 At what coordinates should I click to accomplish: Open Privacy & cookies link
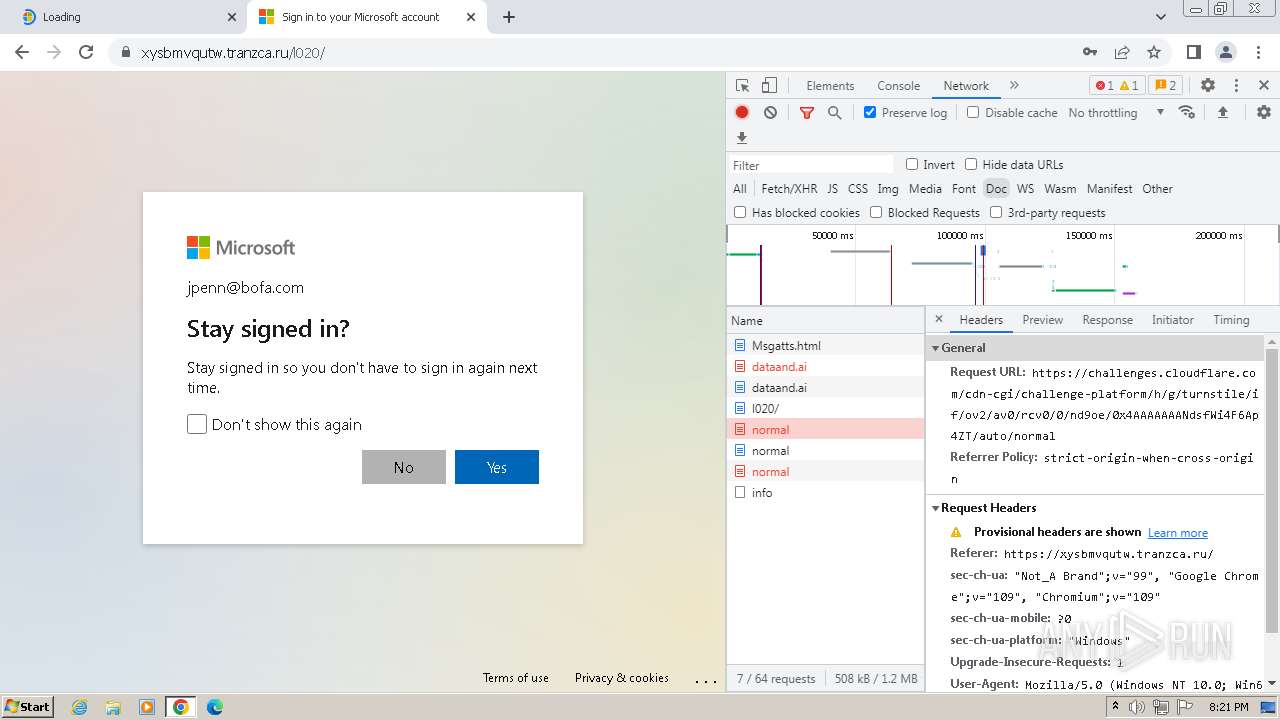coord(622,678)
